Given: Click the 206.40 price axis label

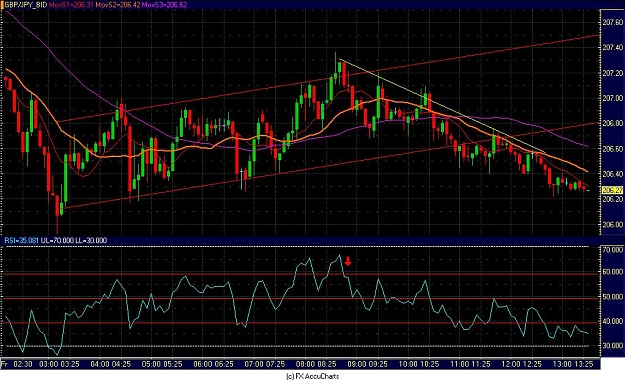Looking at the screenshot, I should 613,174.
